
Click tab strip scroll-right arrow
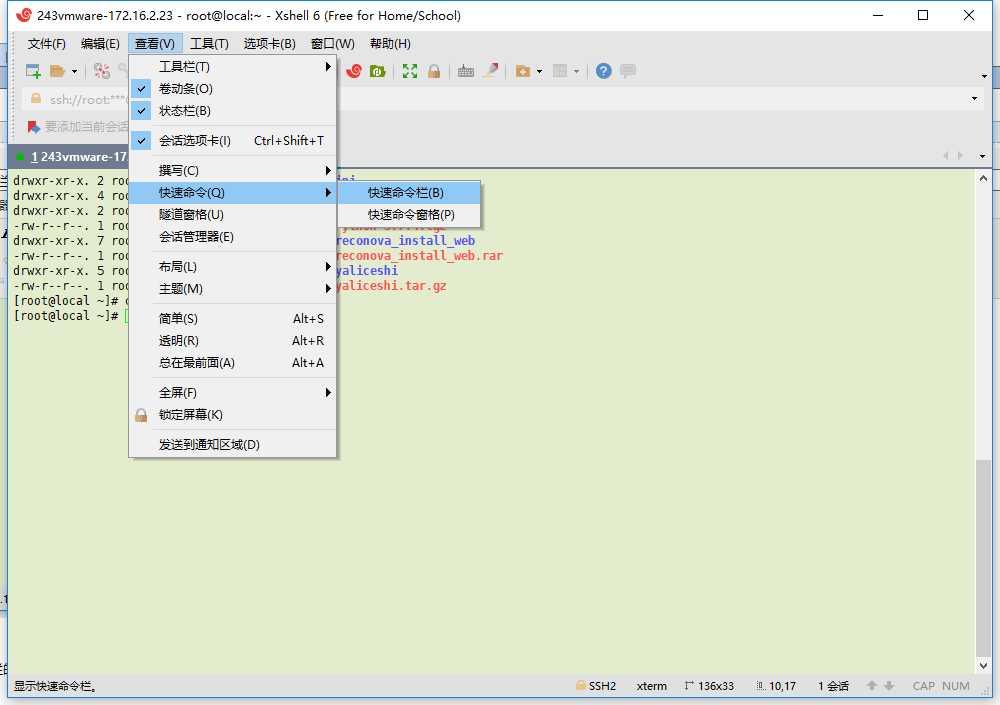tap(960, 156)
